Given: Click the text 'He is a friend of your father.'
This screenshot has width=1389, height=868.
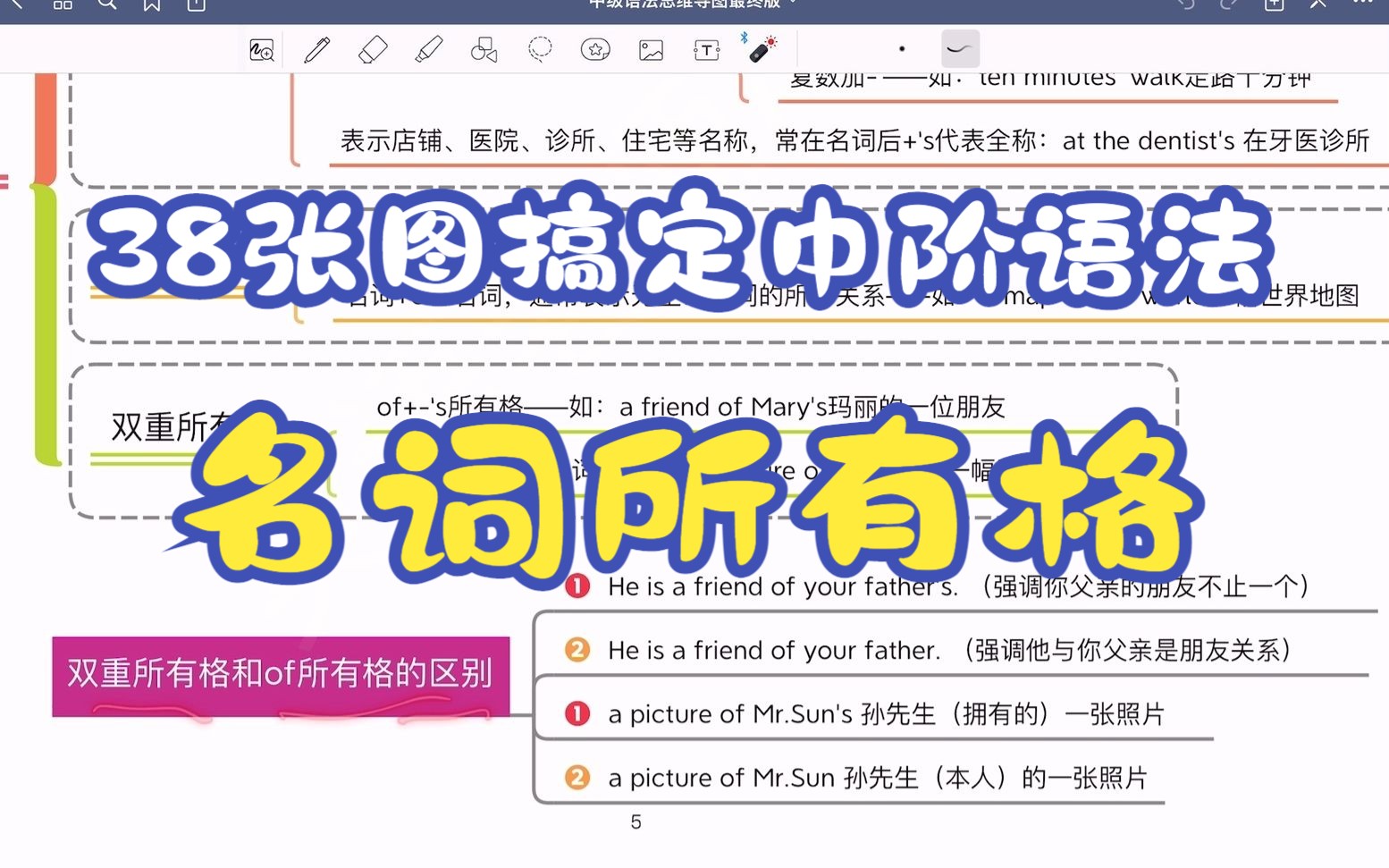Looking at the screenshot, I should tap(774, 650).
